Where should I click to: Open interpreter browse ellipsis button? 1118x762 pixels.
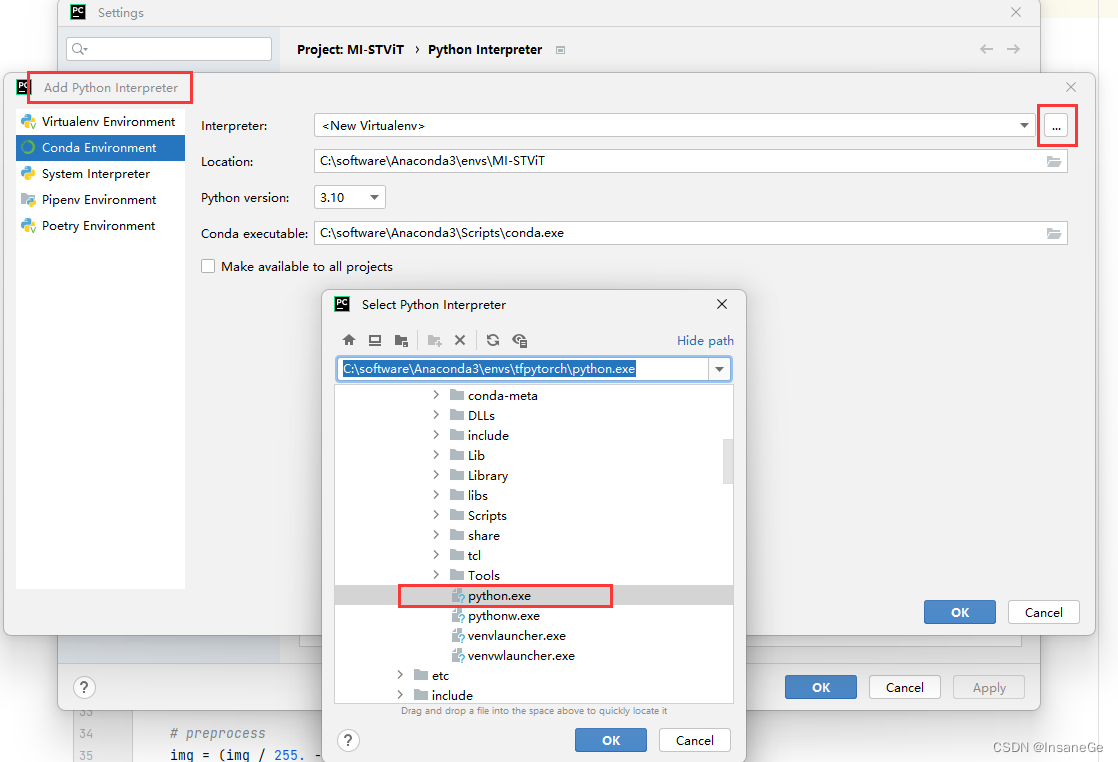(x=1056, y=126)
